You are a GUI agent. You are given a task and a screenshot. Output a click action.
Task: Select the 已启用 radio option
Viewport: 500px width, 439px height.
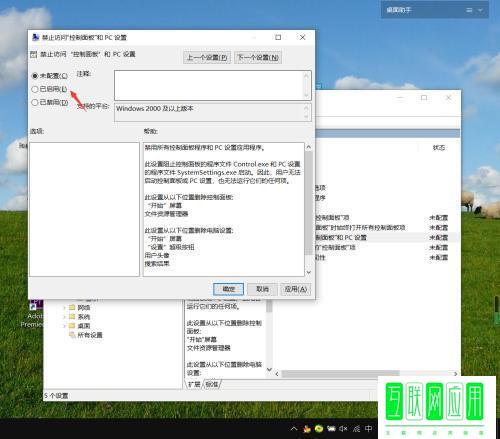coord(49,89)
